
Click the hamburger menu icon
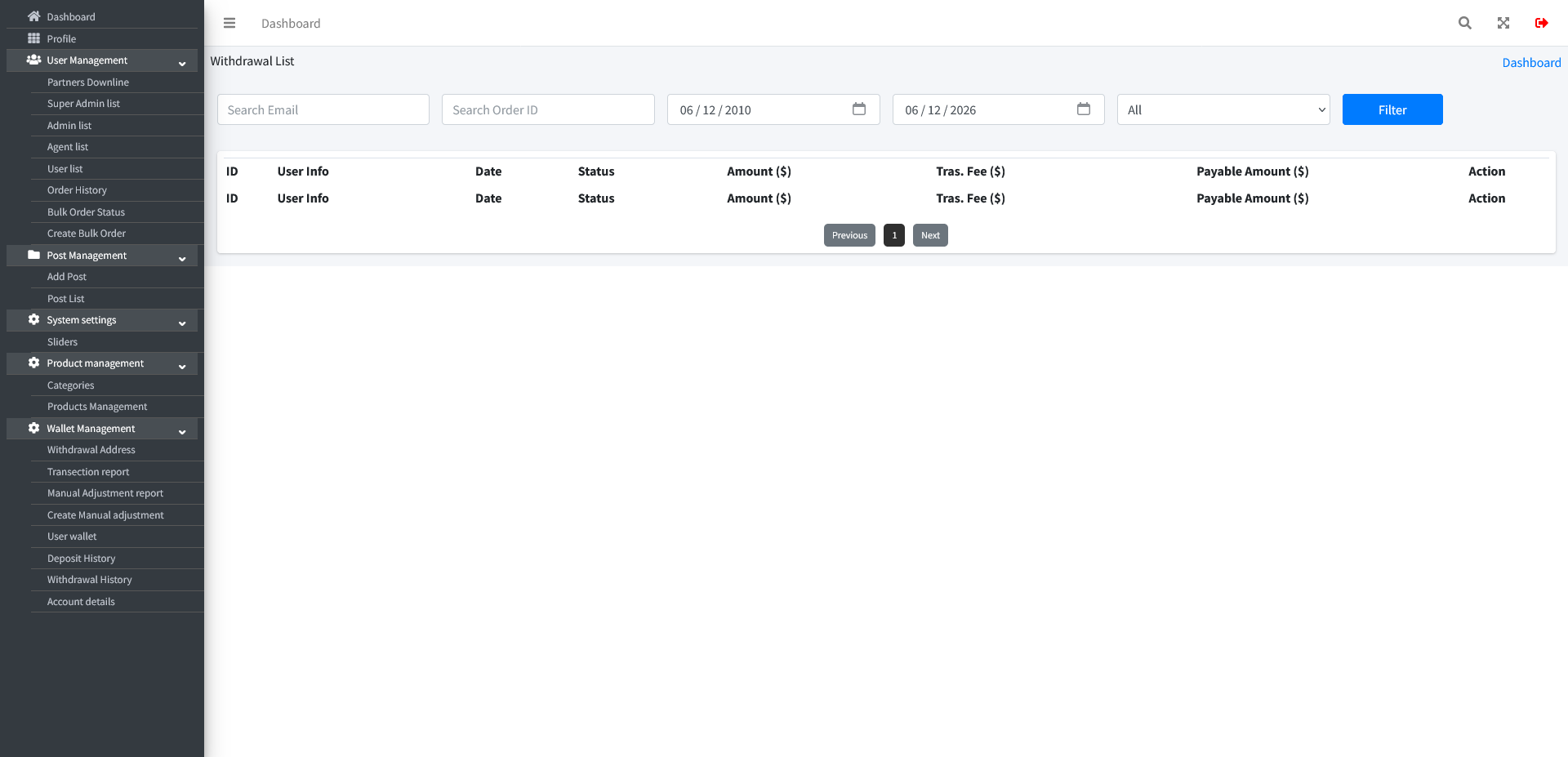pos(229,23)
